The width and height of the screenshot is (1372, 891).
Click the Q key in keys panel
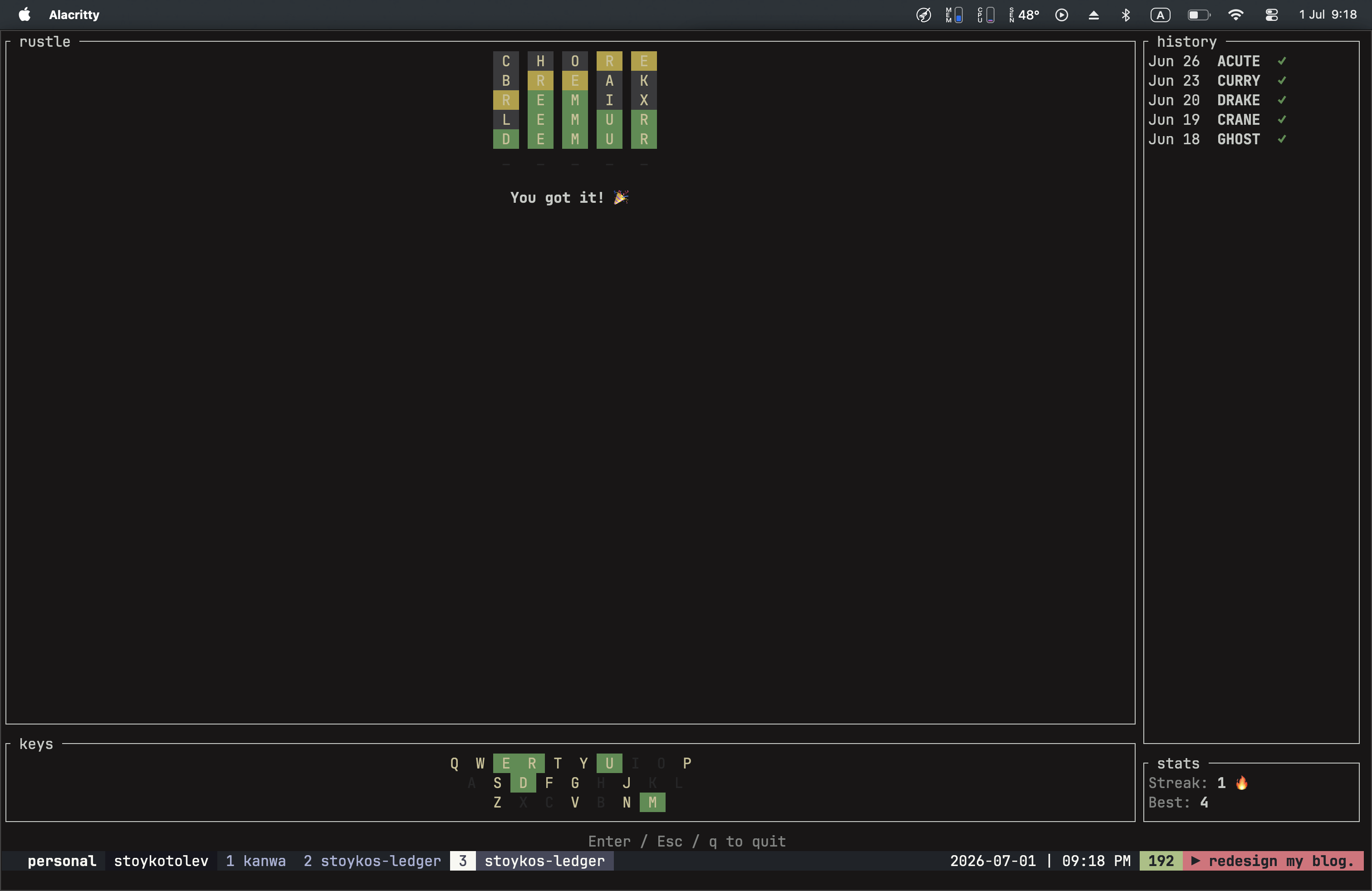(x=454, y=763)
